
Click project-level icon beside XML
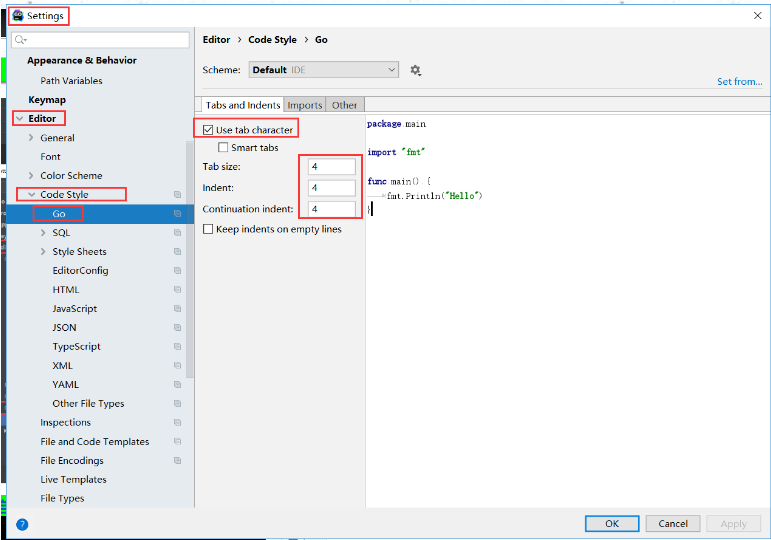[178, 366]
